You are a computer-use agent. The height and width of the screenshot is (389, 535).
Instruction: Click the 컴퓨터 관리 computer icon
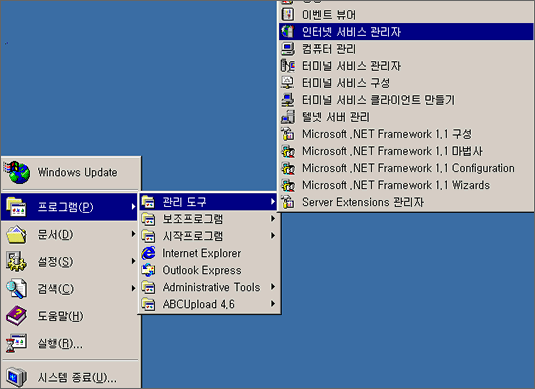(x=288, y=49)
